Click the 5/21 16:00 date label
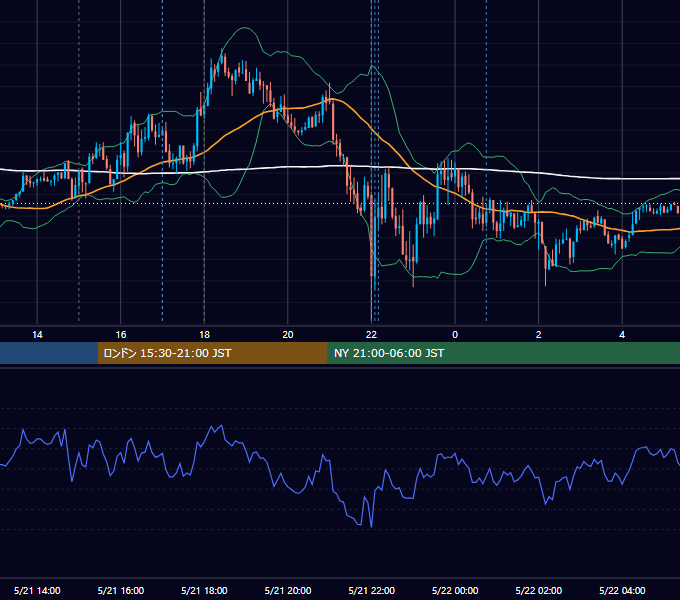Image resolution: width=680 pixels, height=600 pixels. [x=121, y=590]
